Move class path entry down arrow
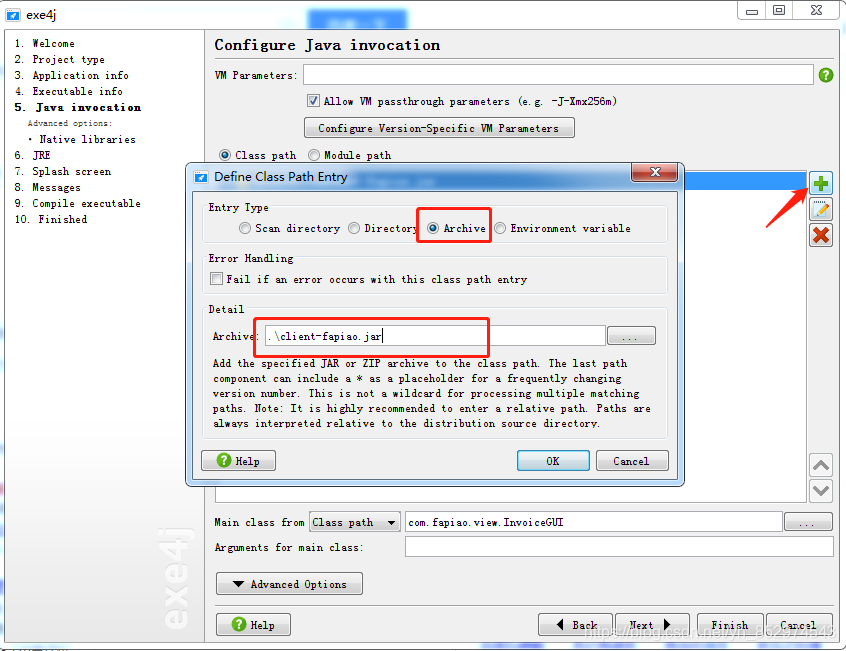The image size is (846, 651). tap(821, 491)
